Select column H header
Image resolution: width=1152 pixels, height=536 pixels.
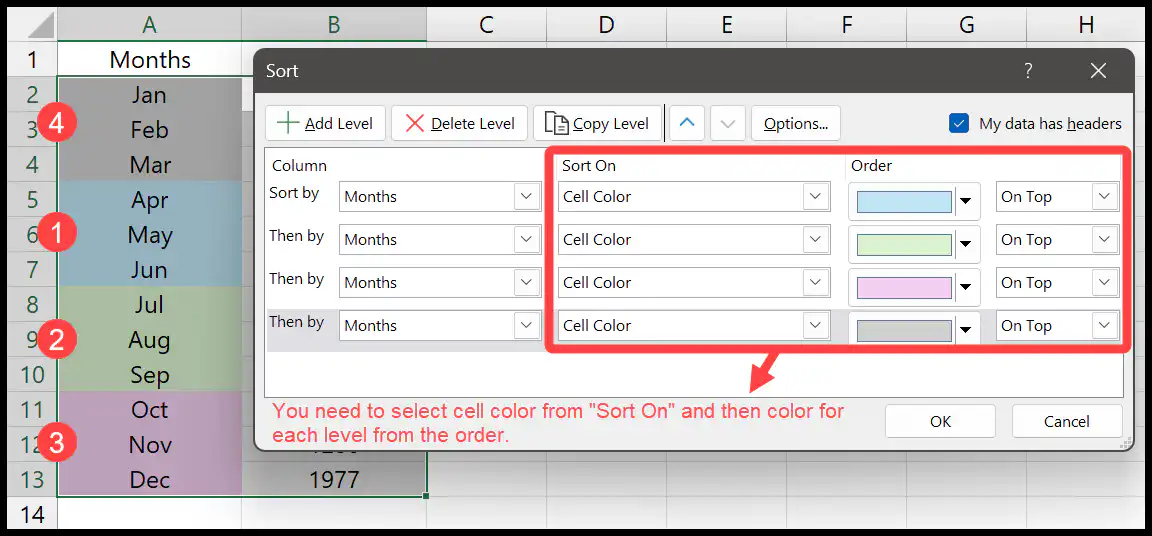[1086, 25]
